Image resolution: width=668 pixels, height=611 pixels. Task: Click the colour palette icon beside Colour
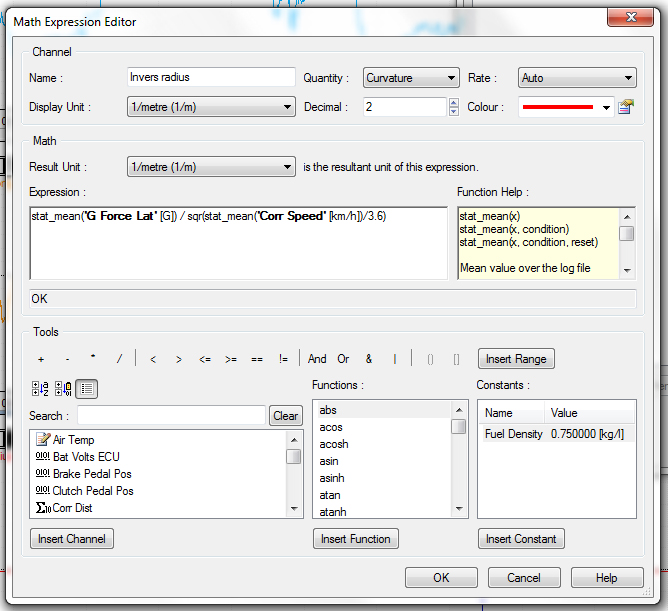tap(627, 107)
